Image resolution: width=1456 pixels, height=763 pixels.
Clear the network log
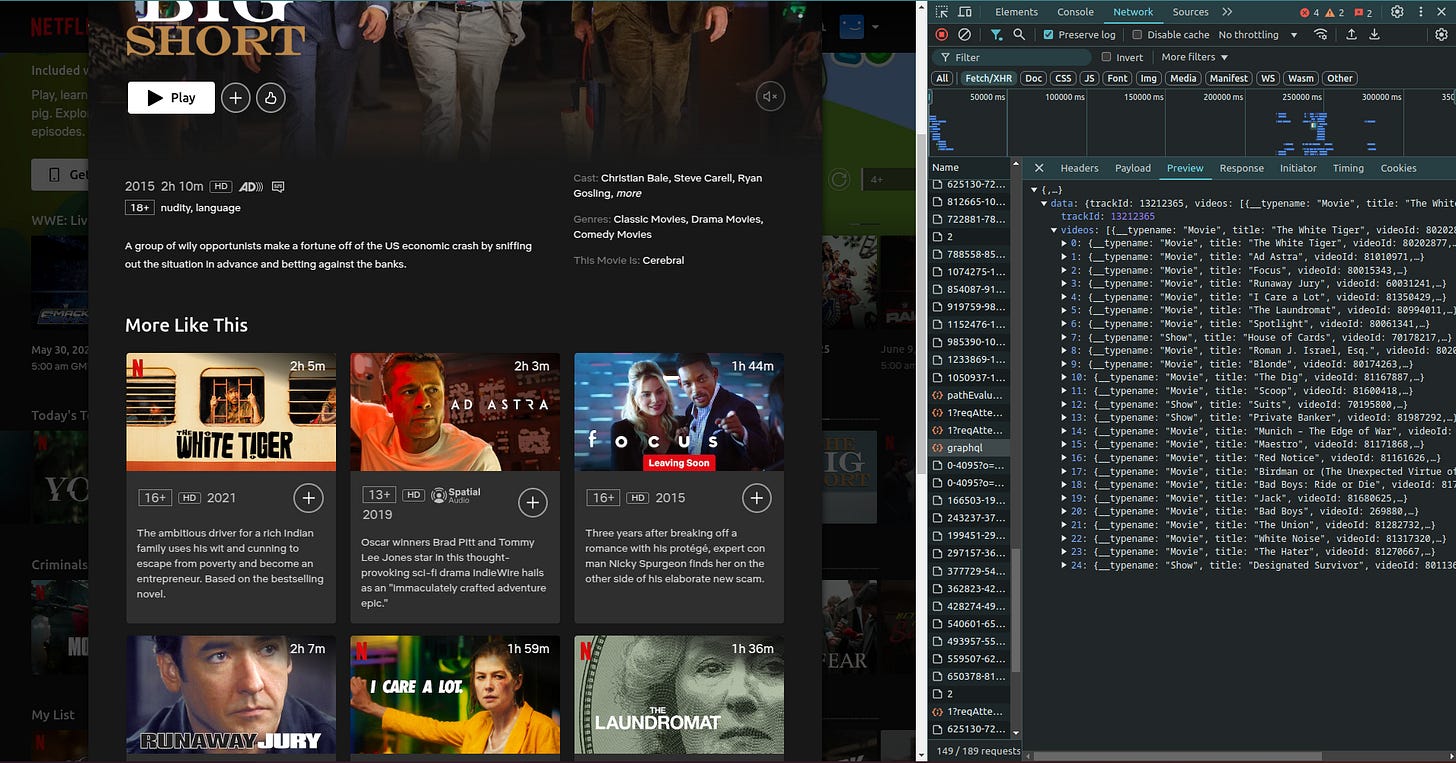[964, 34]
